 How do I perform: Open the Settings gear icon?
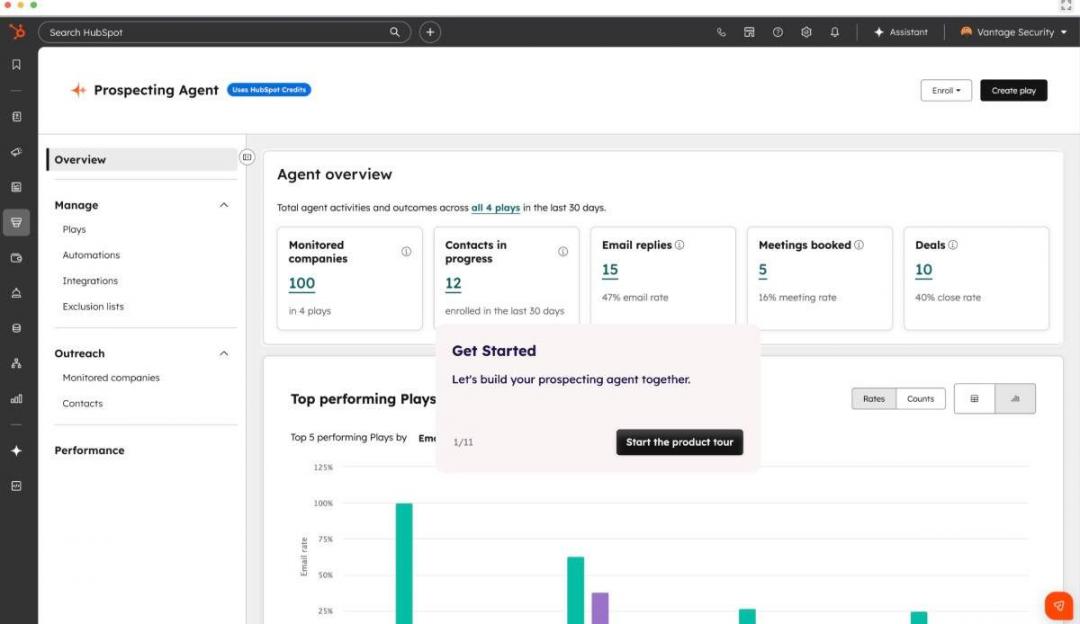[x=806, y=32]
